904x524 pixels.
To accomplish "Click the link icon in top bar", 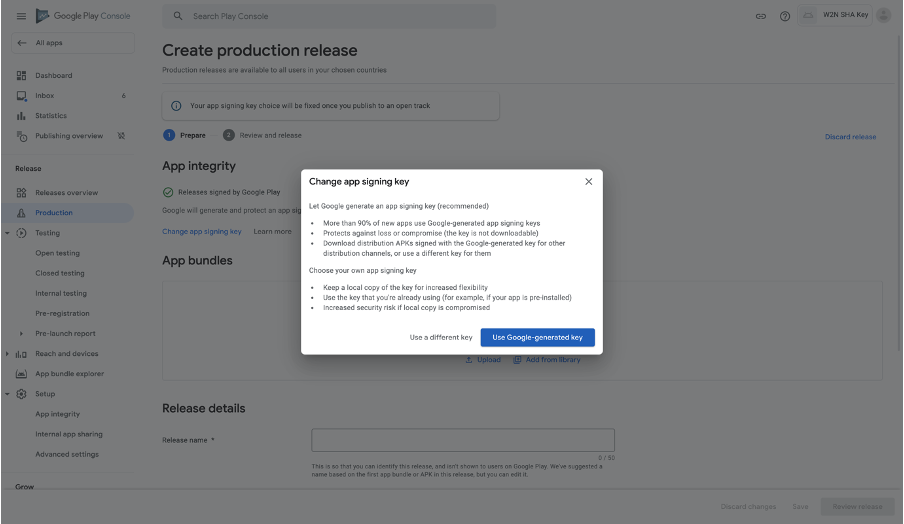I will (761, 16).
